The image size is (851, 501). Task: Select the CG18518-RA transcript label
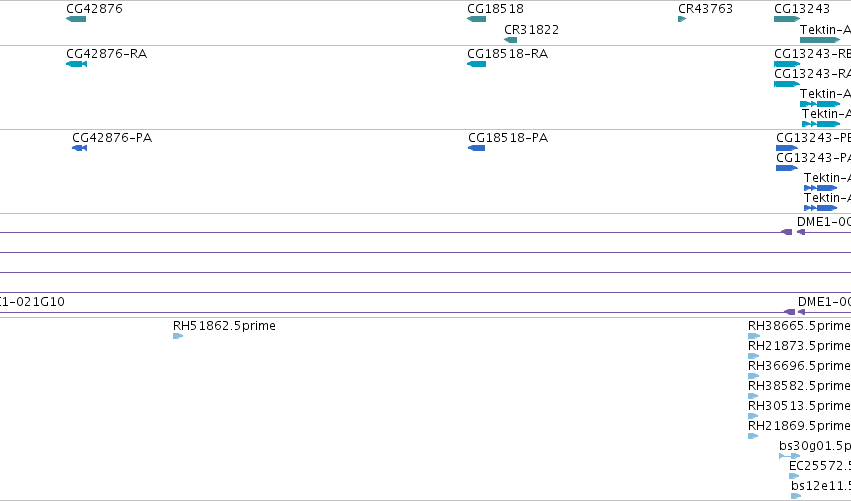click(507, 54)
